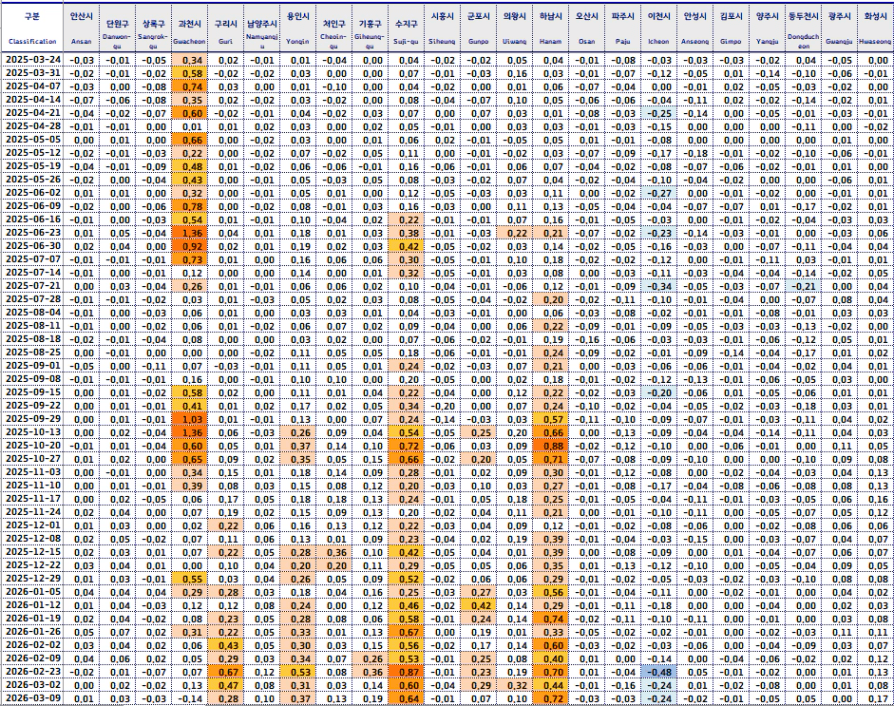Select the 남양주시 Namyangju column header
The height and width of the screenshot is (706, 894).
[x=262, y=27]
